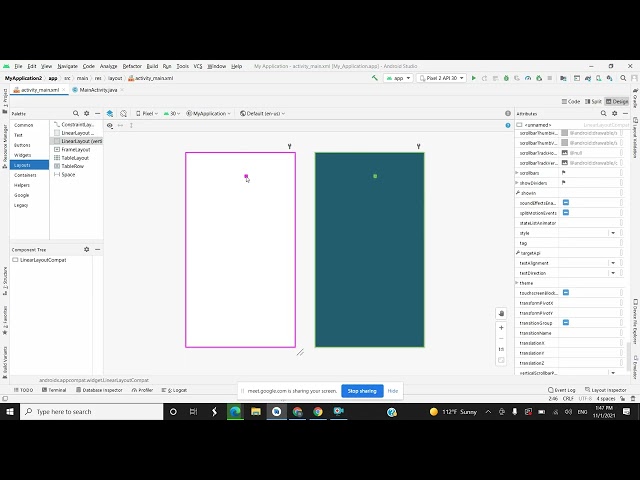Screen dimensions: 640x480
Task: Click the Hide link in the sharing bar
Action: (393, 391)
